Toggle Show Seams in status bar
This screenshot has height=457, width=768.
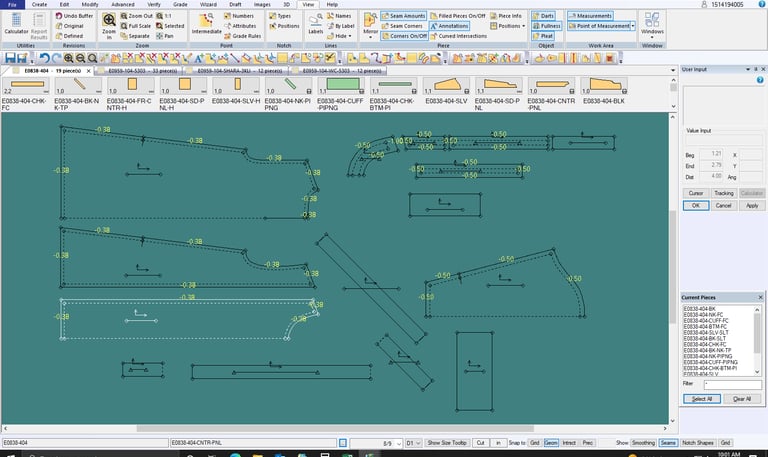(668, 442)
